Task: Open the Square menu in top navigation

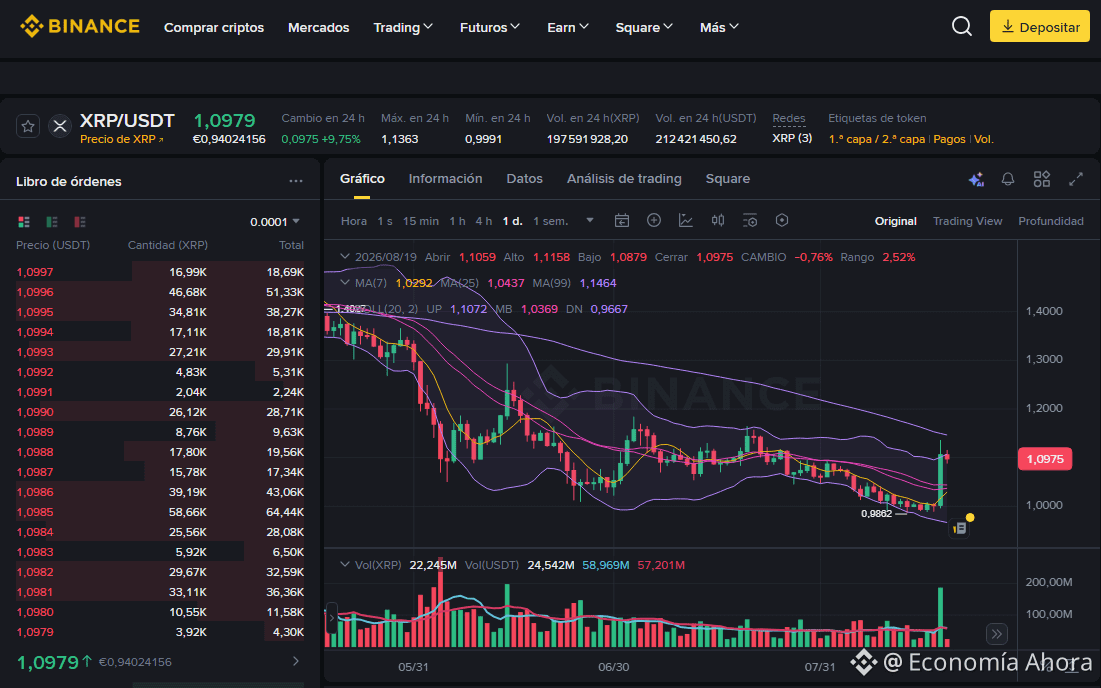Action: click(644, 27)
